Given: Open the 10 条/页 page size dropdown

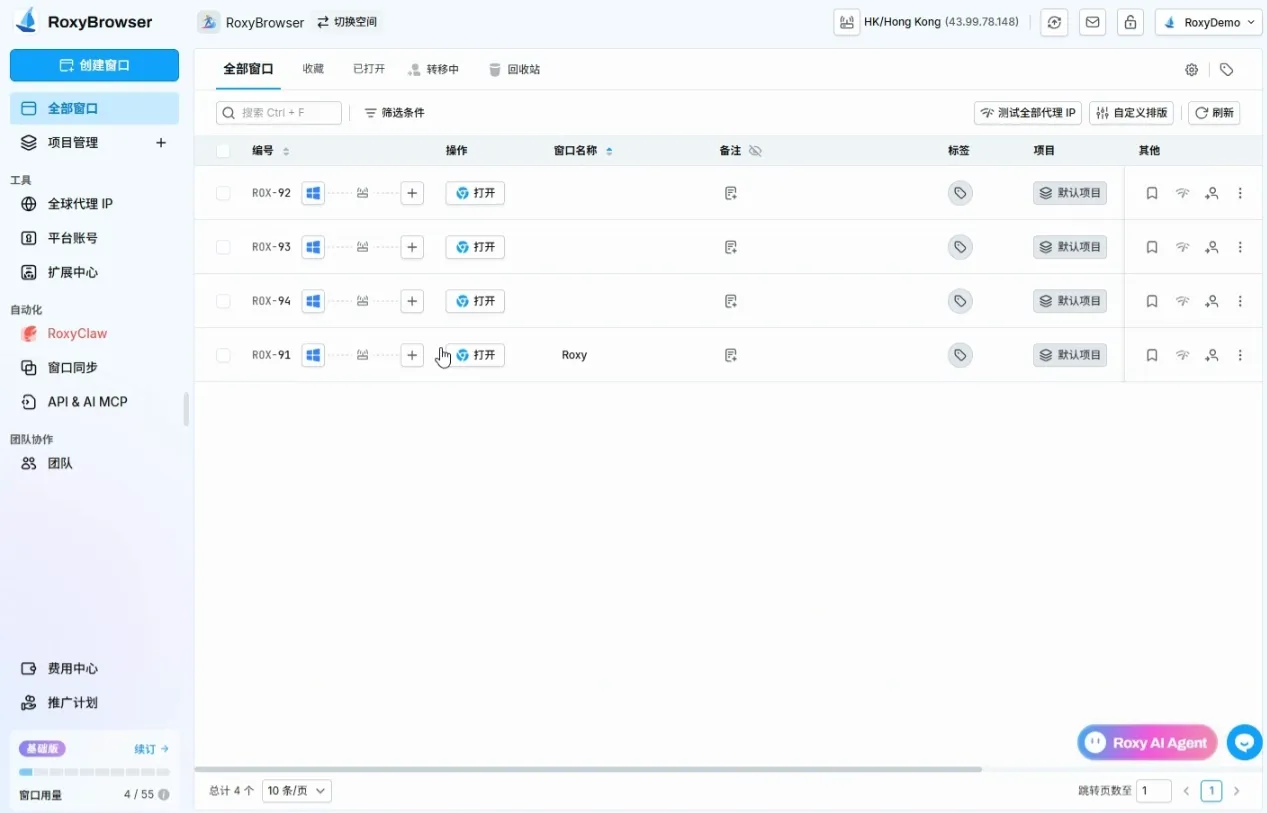Looking at the screenshot, I should click(x=296, y=791).
